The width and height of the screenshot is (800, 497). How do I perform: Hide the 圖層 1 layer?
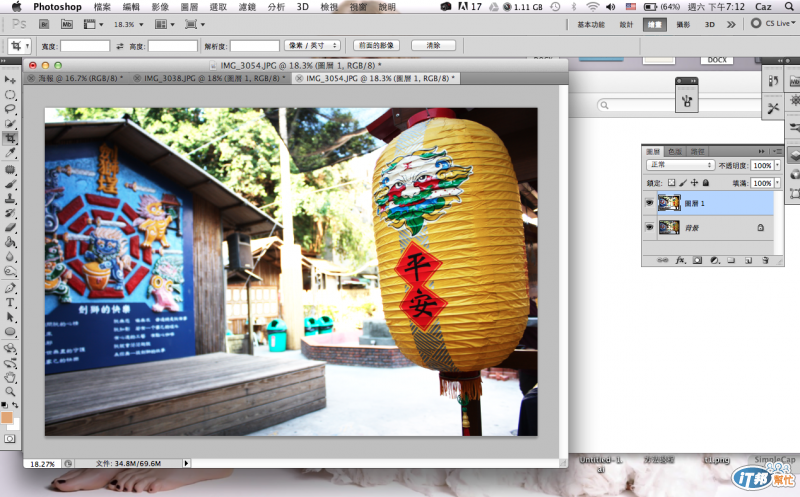[x=649, y=203]
